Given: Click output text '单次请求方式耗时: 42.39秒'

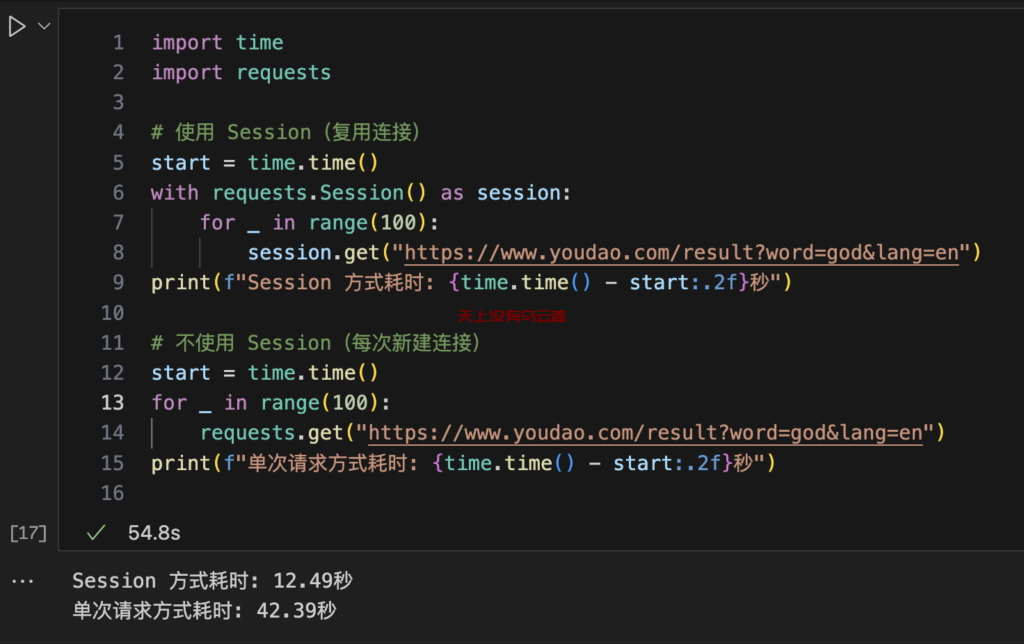Looking at the screenshot, I should point(204,611).
